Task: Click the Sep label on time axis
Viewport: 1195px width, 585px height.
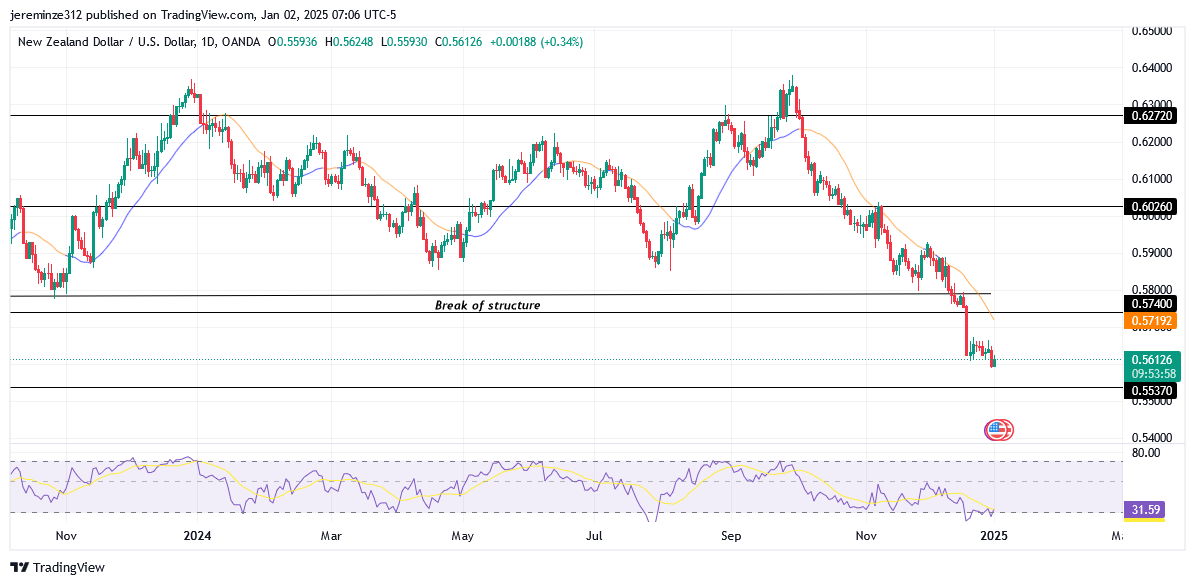Action: tap(731, 536)
